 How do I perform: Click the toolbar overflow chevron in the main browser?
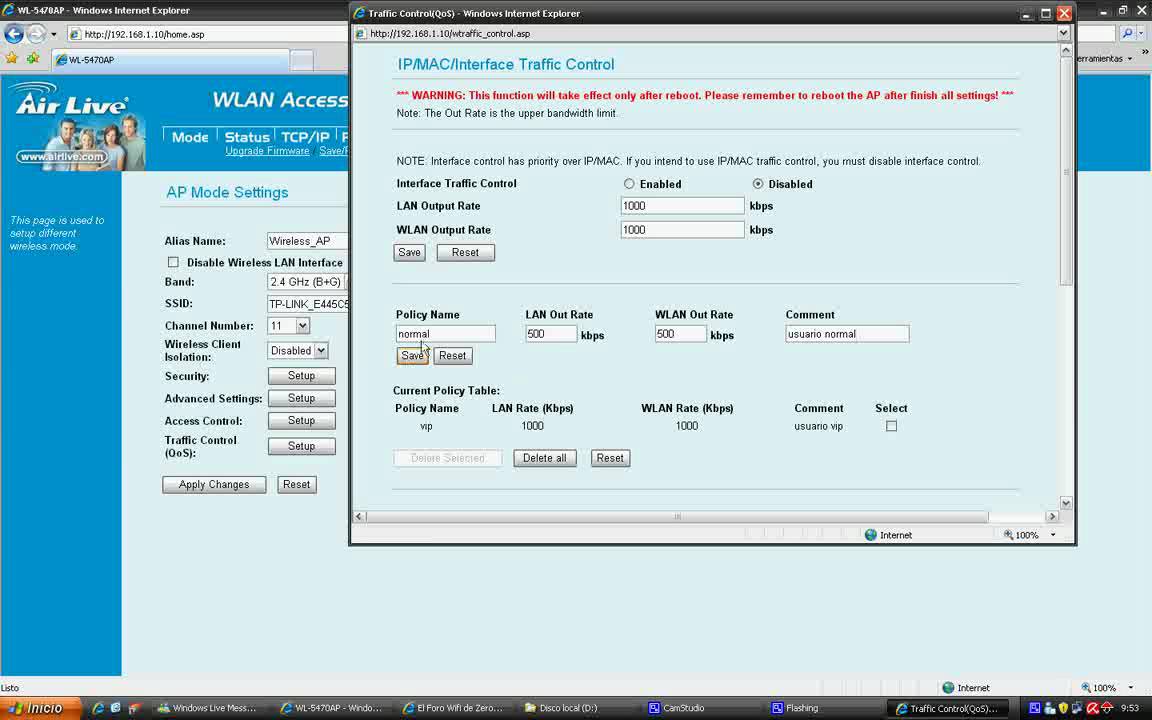(1145, 52)
